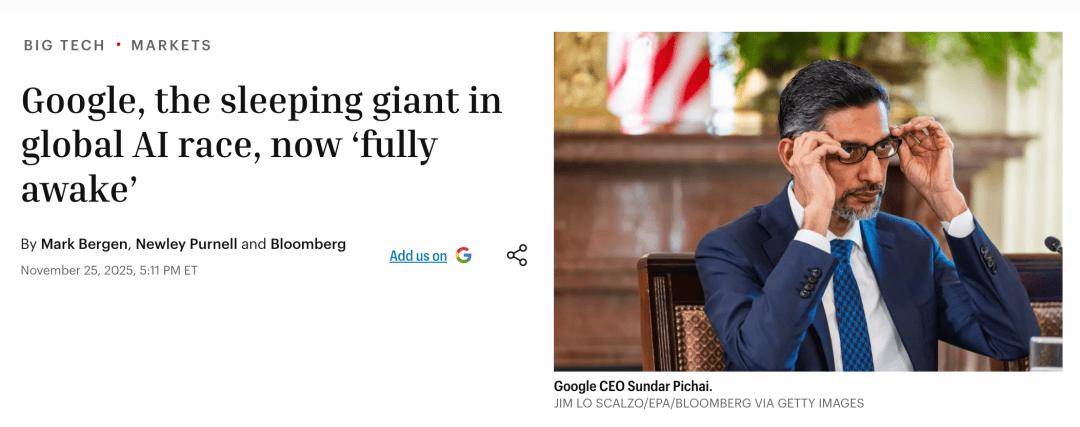The width and height of the screenshot is (1080, 427).
Task: Click the red dot separator between categories
Action: click(x=118, y=45)
